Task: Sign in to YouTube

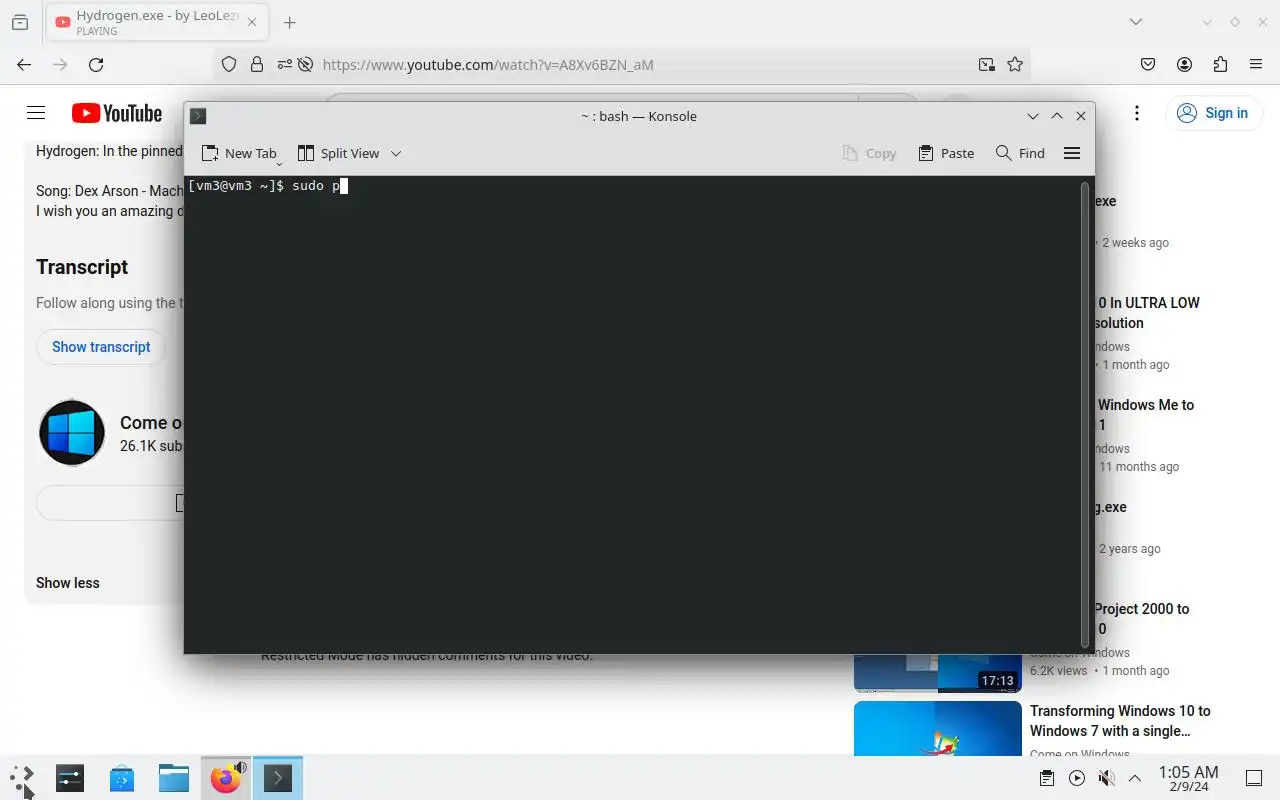Action: [1212, 113]
